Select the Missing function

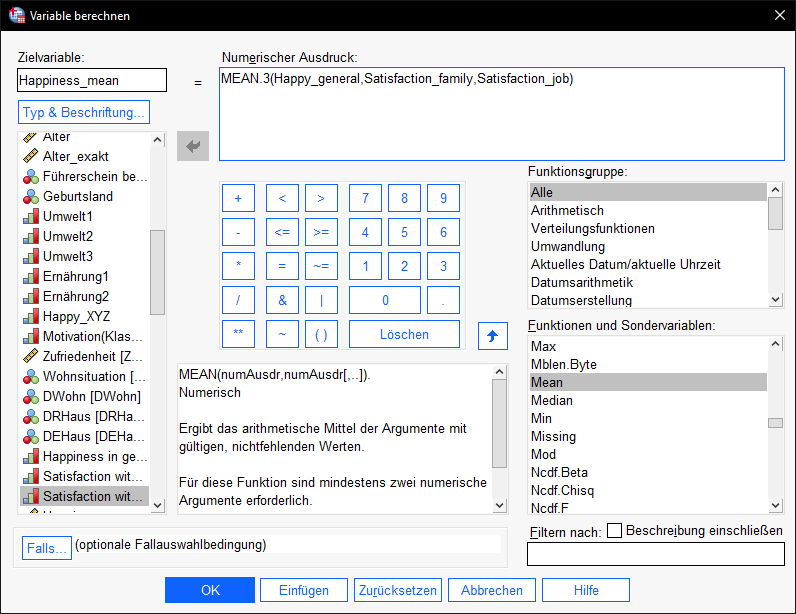pyautogui.click(x=648, y=436)
